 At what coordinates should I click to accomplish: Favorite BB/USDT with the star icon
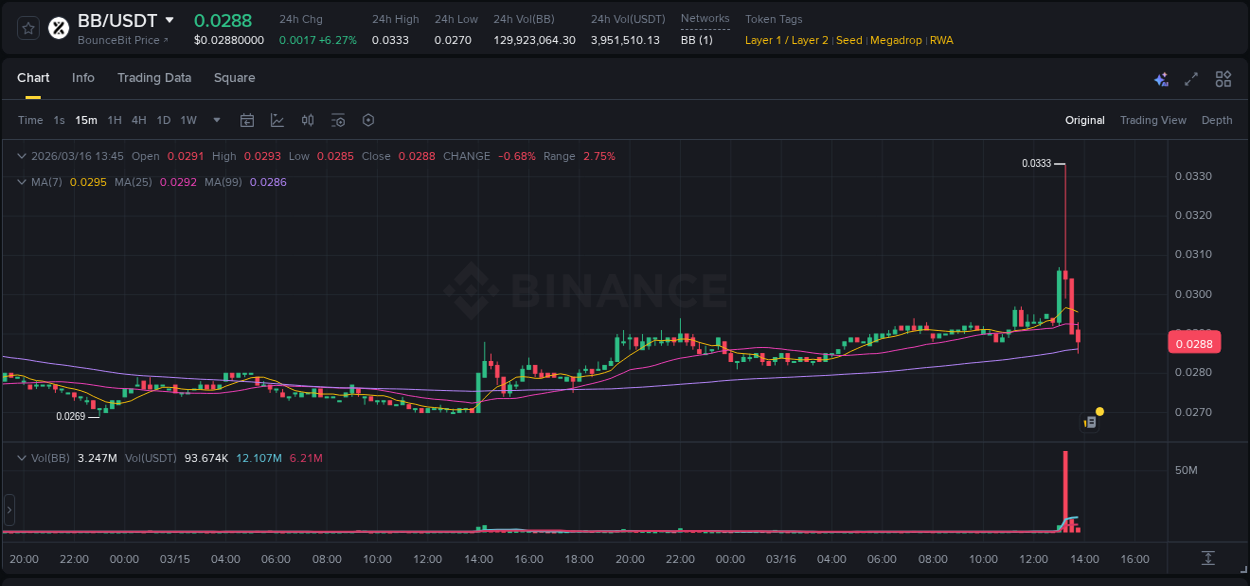28,27
